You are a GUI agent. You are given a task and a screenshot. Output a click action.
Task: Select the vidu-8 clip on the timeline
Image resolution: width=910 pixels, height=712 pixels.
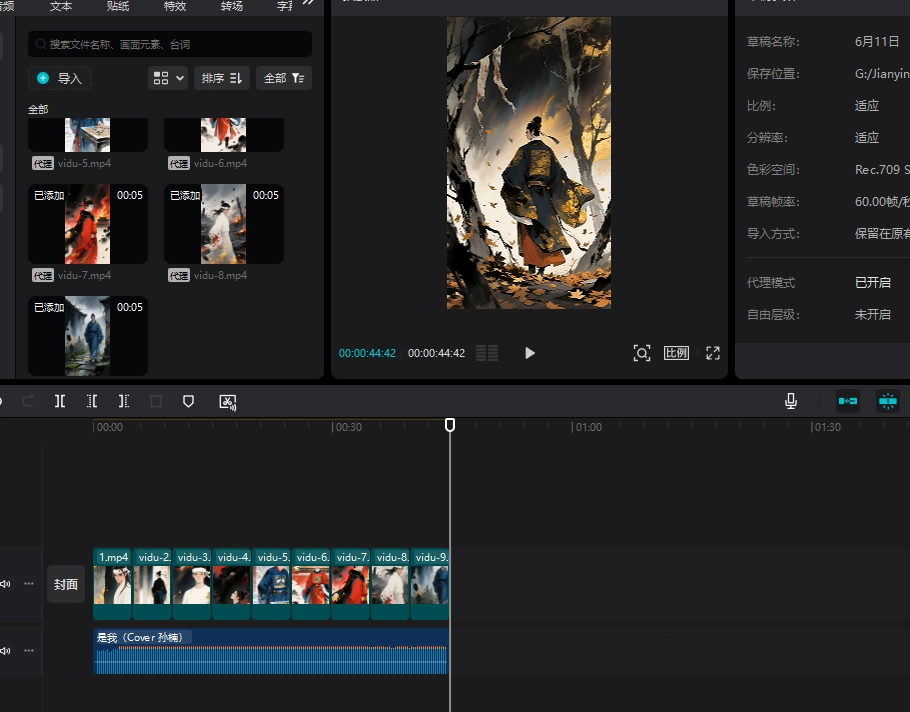point(390,584)
